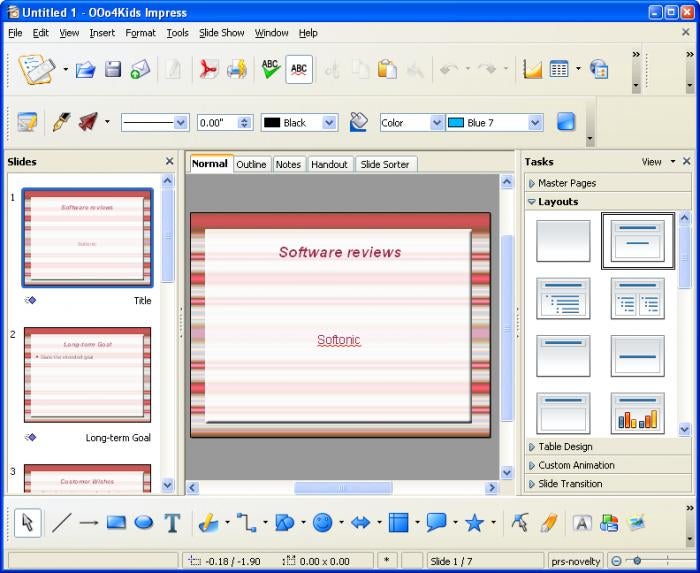Save the document with the floppy icon
This screenshot has width=700, height=573.
tap(113, 70)
